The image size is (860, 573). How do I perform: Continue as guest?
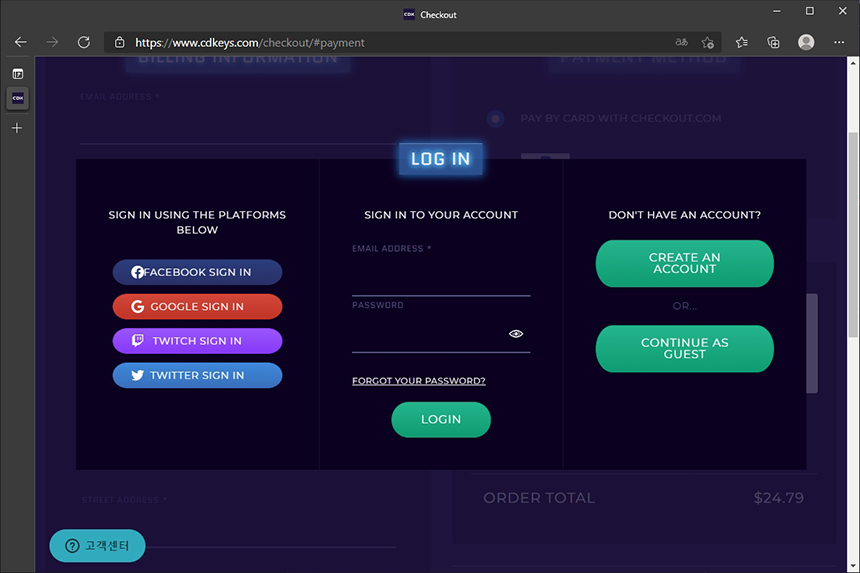coord(684,349)
